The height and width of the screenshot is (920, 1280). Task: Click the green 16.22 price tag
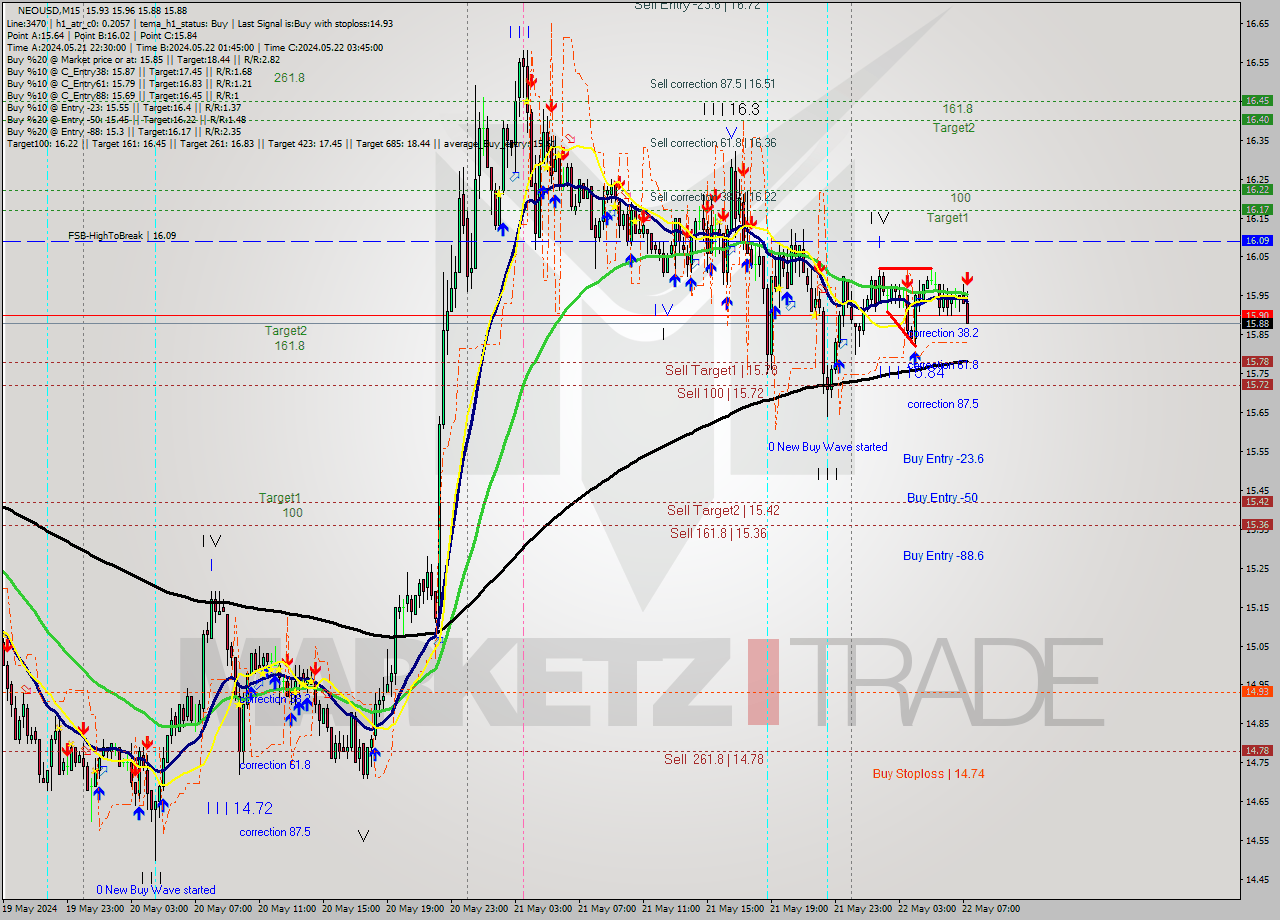click(x=1257, y=189)
